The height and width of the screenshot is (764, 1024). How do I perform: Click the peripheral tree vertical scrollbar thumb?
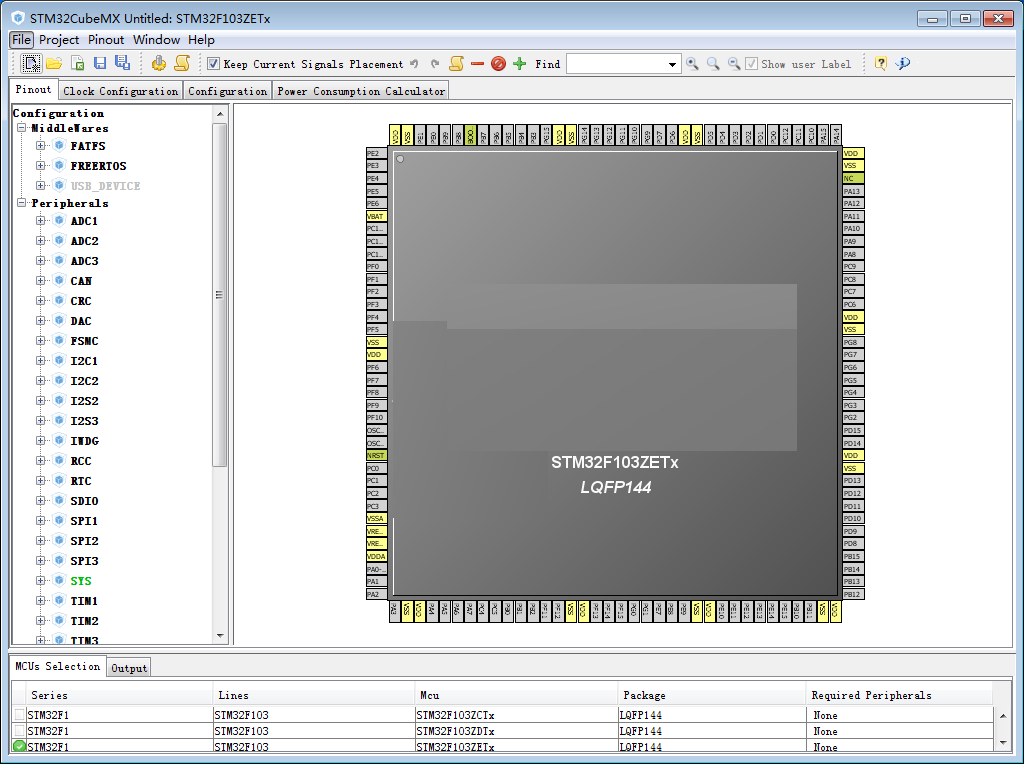click(220, 295)
